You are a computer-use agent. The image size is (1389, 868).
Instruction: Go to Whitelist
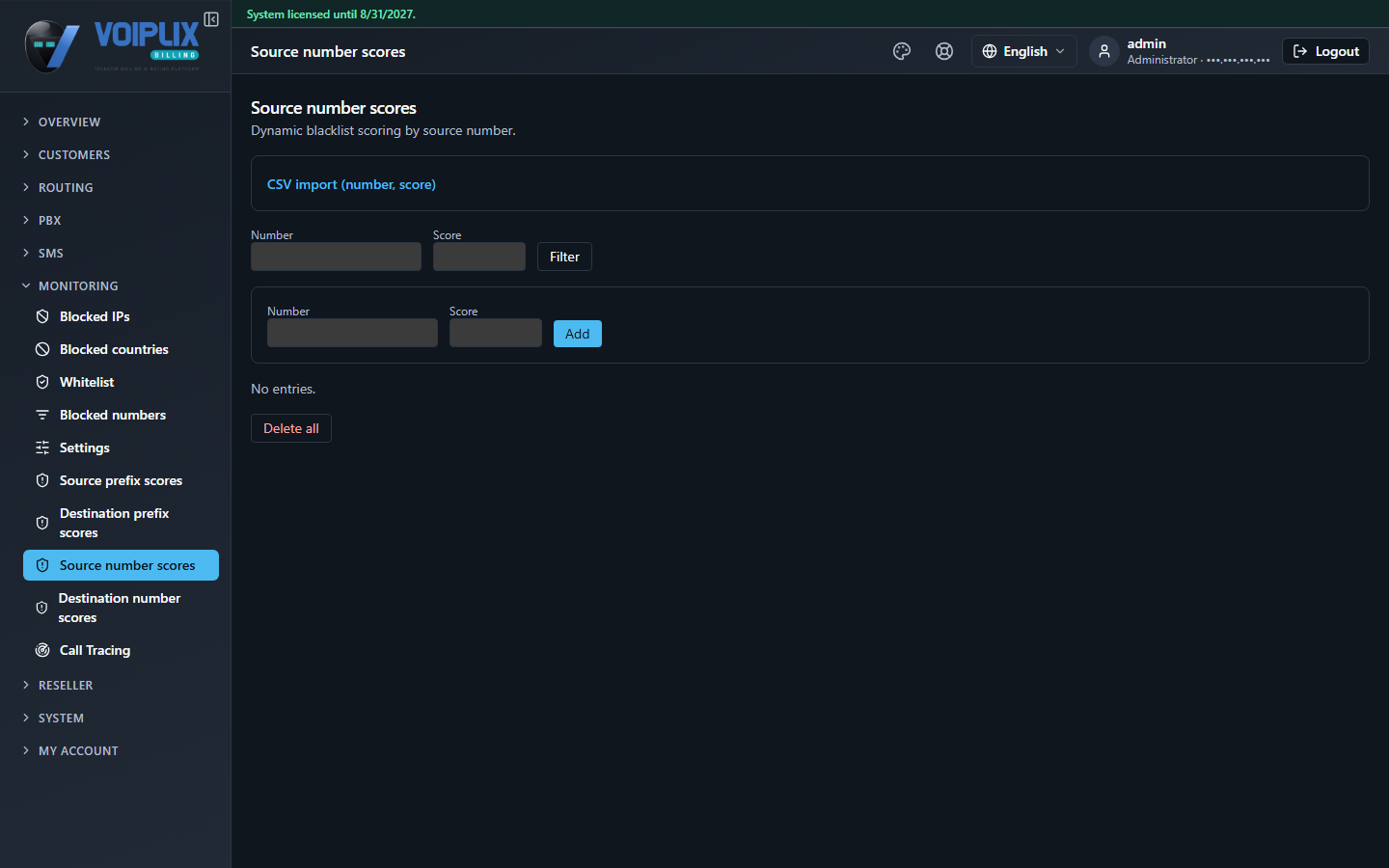pyautogui.click(x=121, y=382)
